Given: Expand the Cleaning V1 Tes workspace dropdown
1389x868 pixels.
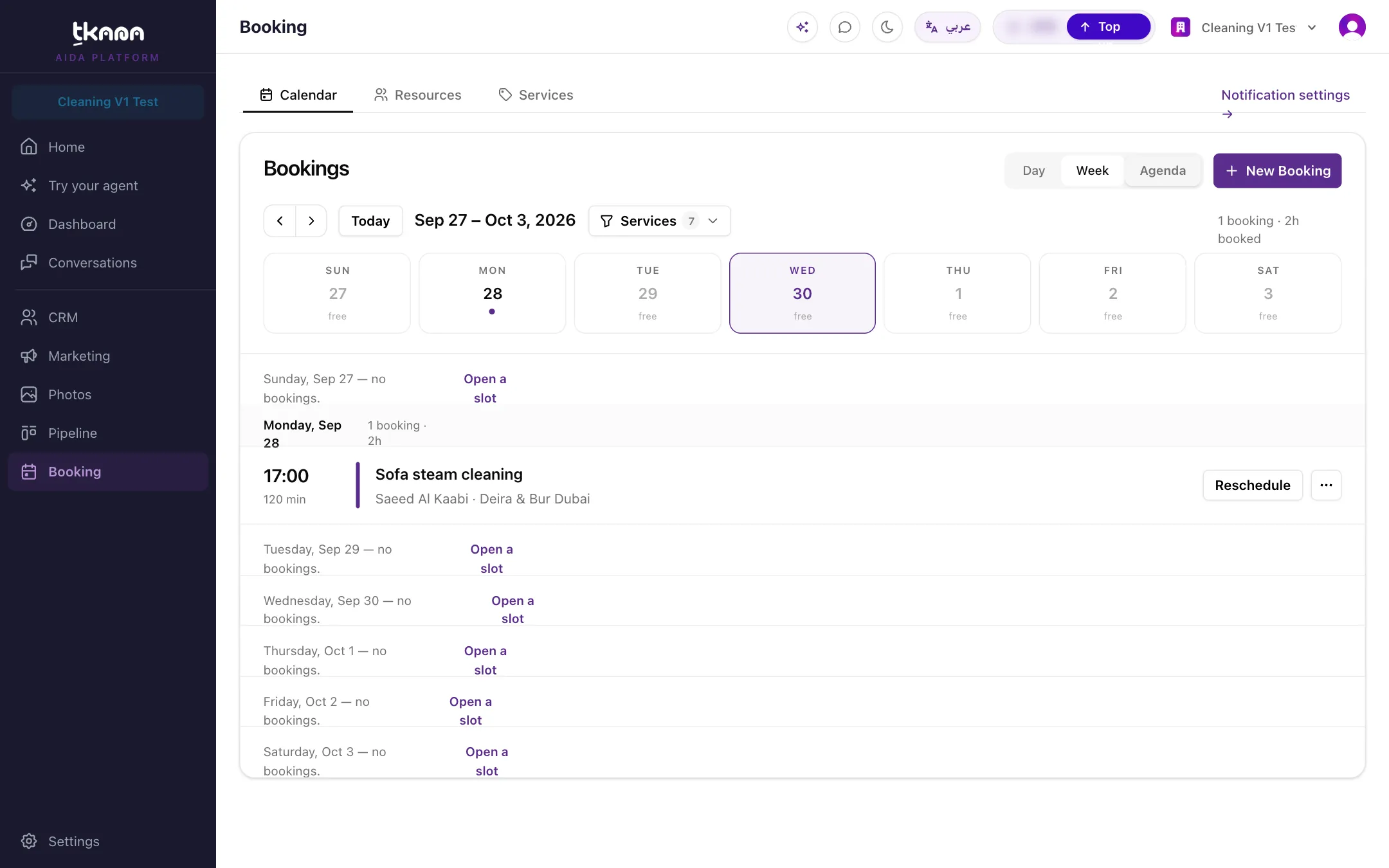Looking at the screenshot, I should point(1244,28).
